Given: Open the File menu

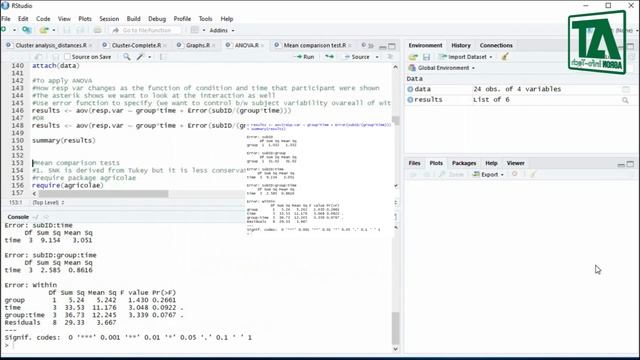Looking at the screenshot, I should [6, 19].
